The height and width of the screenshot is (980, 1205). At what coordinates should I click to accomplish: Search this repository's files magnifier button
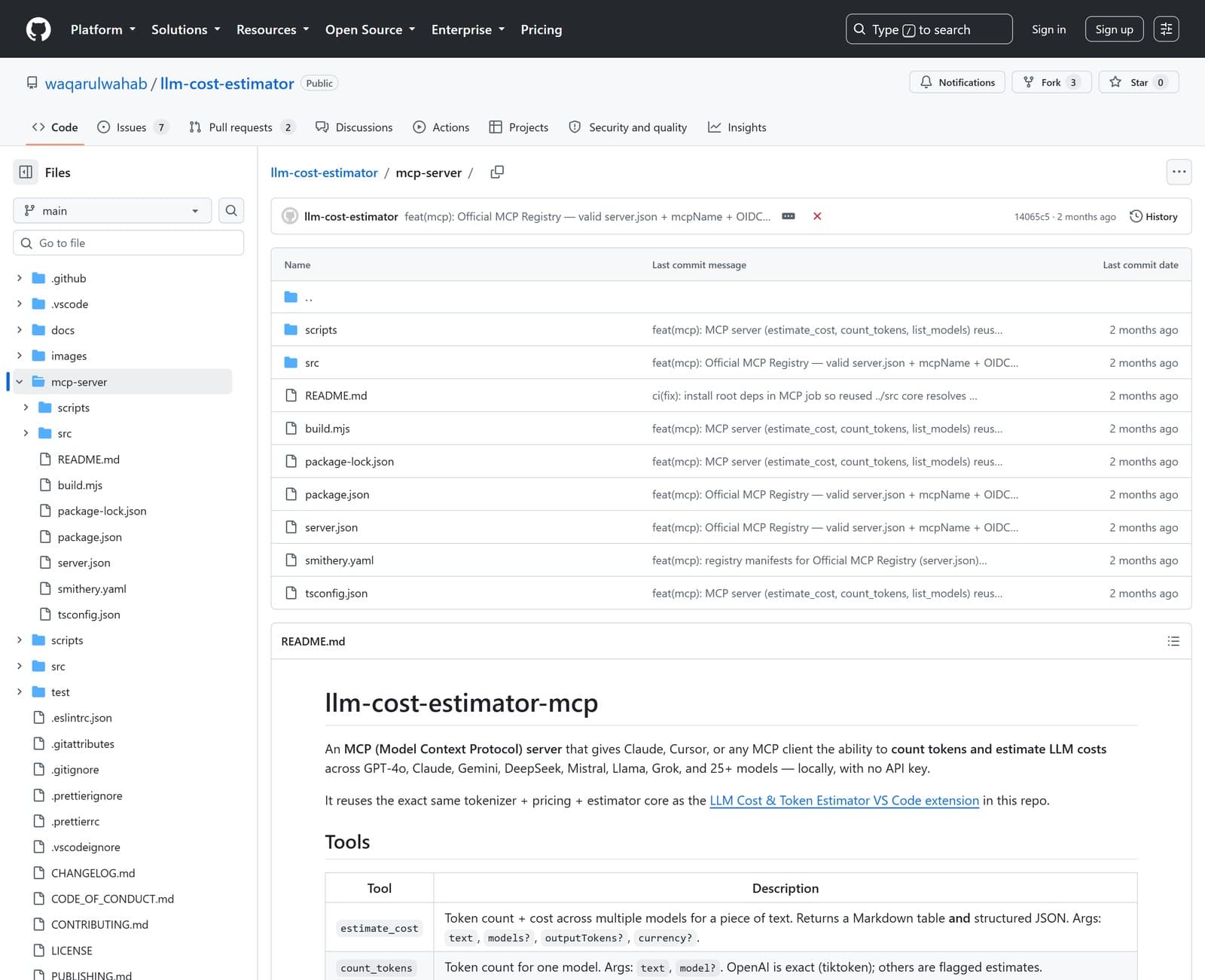(x=231, y=211)
